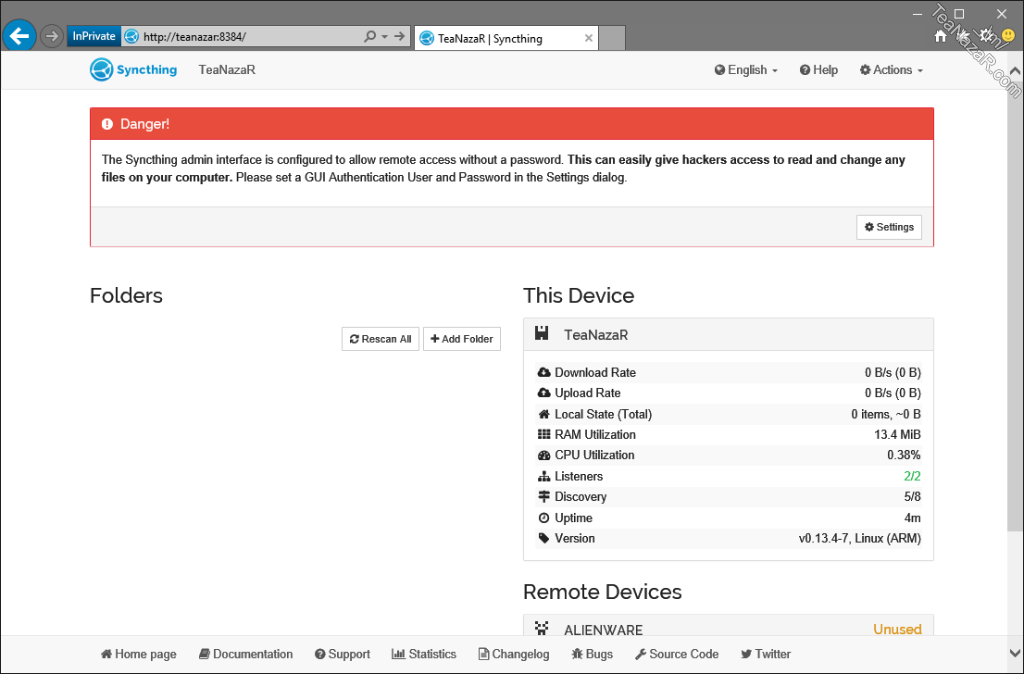Viewport: 1024px width, 674px height.
Task: Click the smiley feedback icon
Action: pos(1008,37)
